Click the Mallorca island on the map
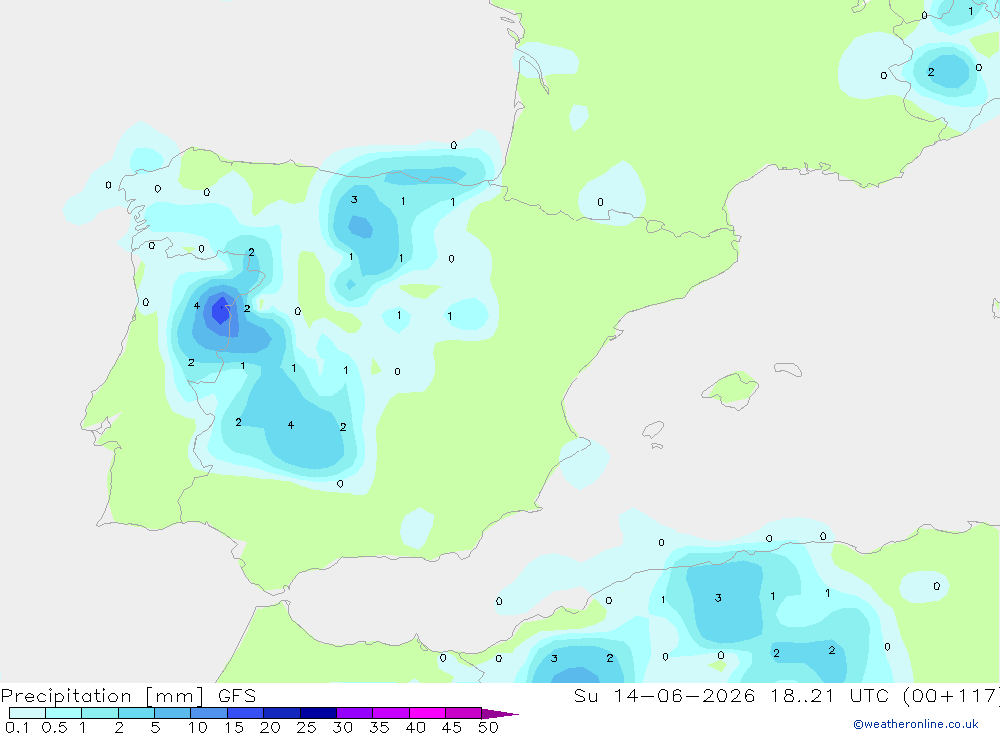1000x733 pixels. coord(731,388)
